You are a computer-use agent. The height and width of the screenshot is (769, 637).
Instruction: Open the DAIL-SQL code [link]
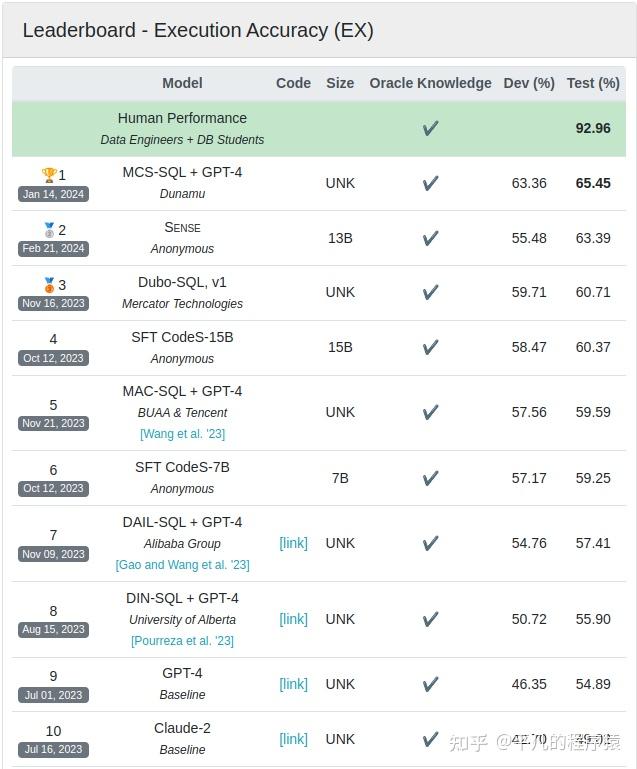(293, 543)
